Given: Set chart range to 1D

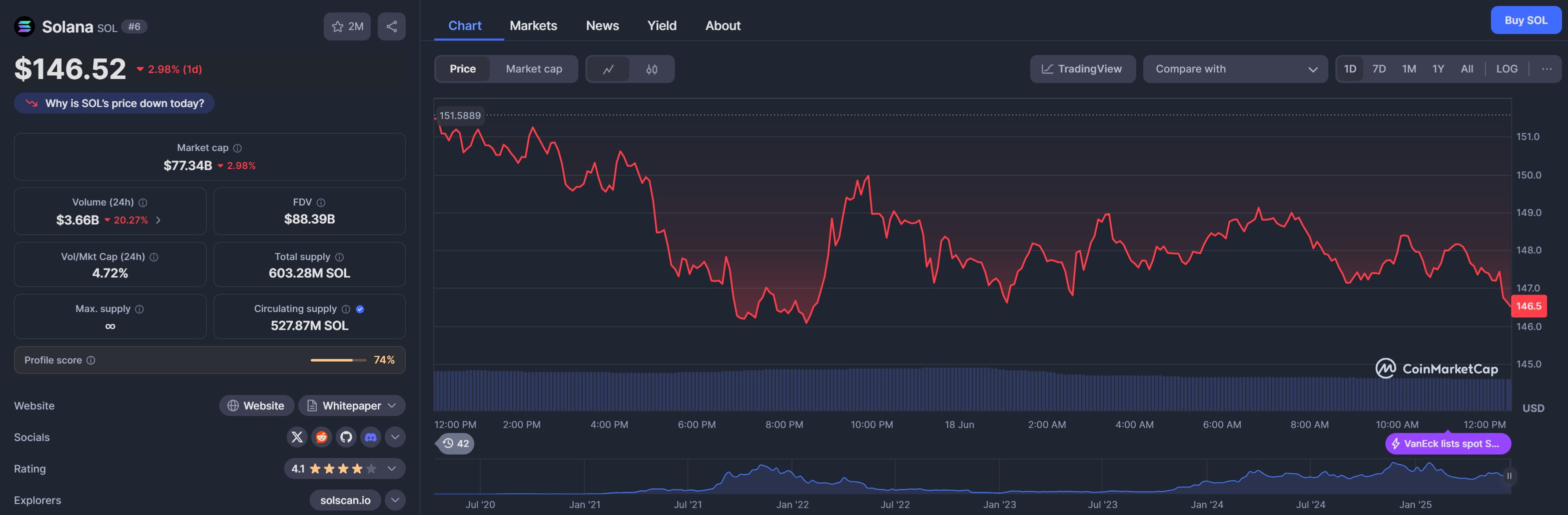Looking at the screenshot, I should tap(1350, 68).
